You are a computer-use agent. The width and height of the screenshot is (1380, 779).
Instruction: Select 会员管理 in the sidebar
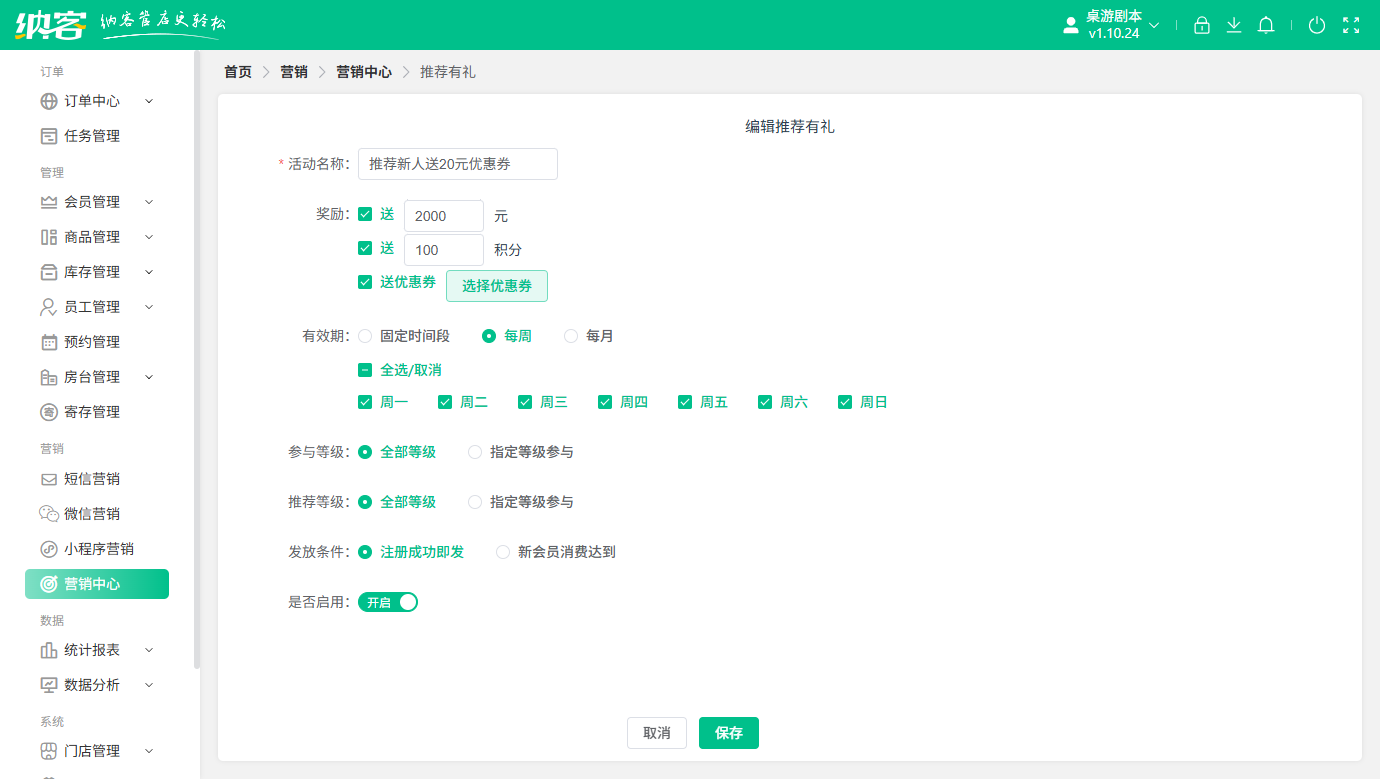pyautogui.click(x=91, y=201)
